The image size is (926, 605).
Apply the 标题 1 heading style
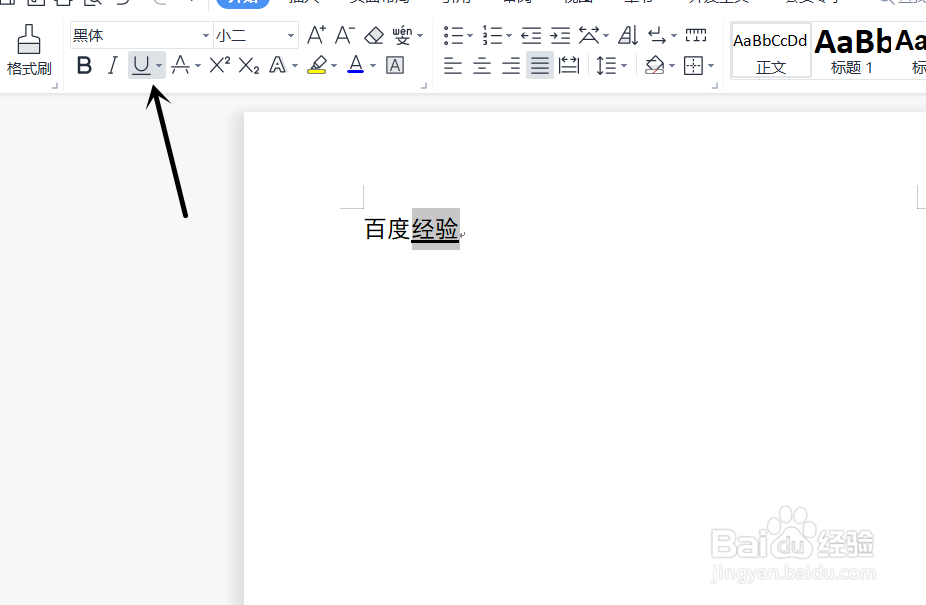click(x=852, y=51)
